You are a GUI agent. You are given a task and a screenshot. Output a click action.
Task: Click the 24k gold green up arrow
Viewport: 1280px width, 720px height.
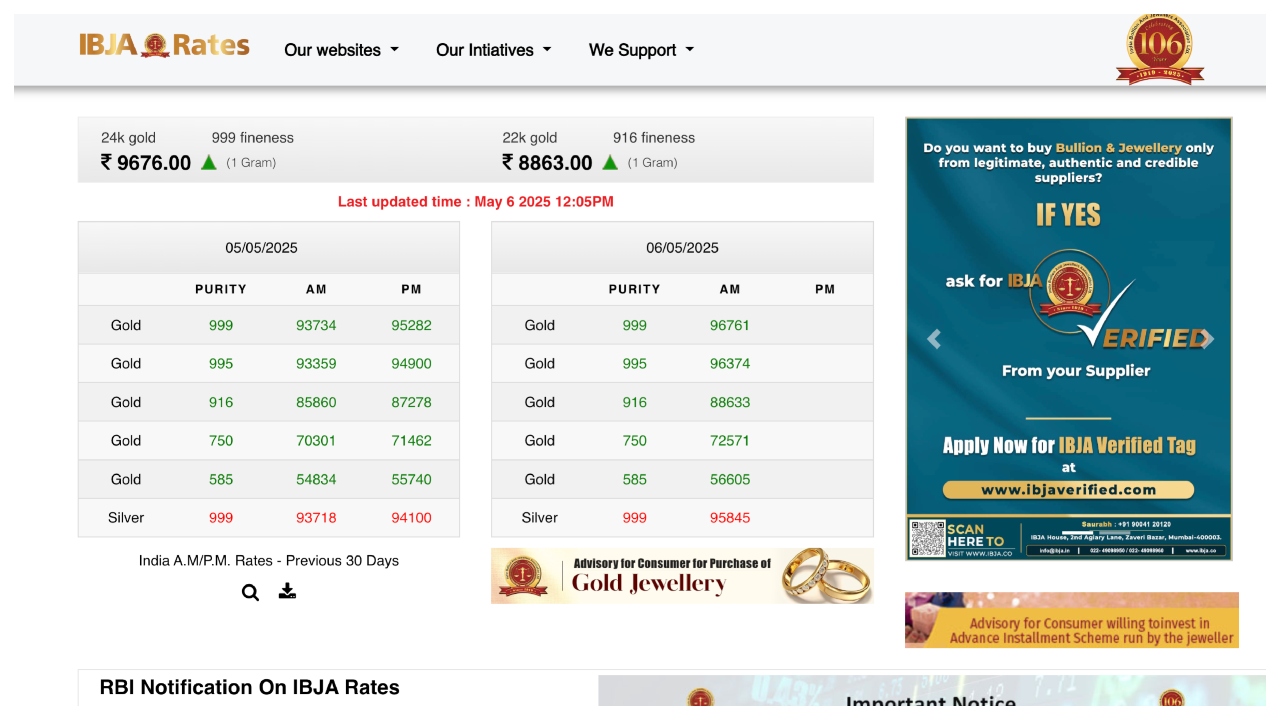(x=209, y=163)
